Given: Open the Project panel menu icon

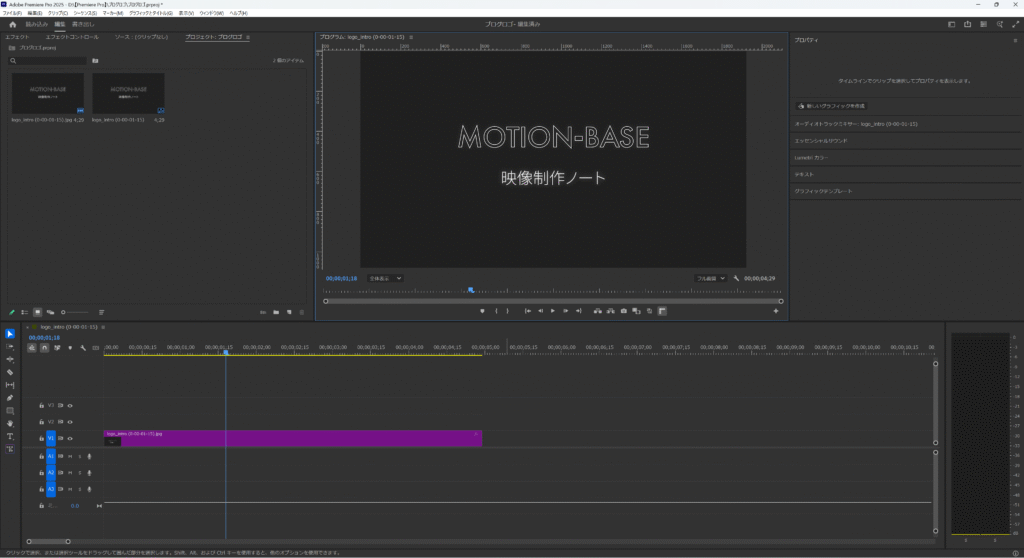Looking at the screenshot, I should (248, 37).
